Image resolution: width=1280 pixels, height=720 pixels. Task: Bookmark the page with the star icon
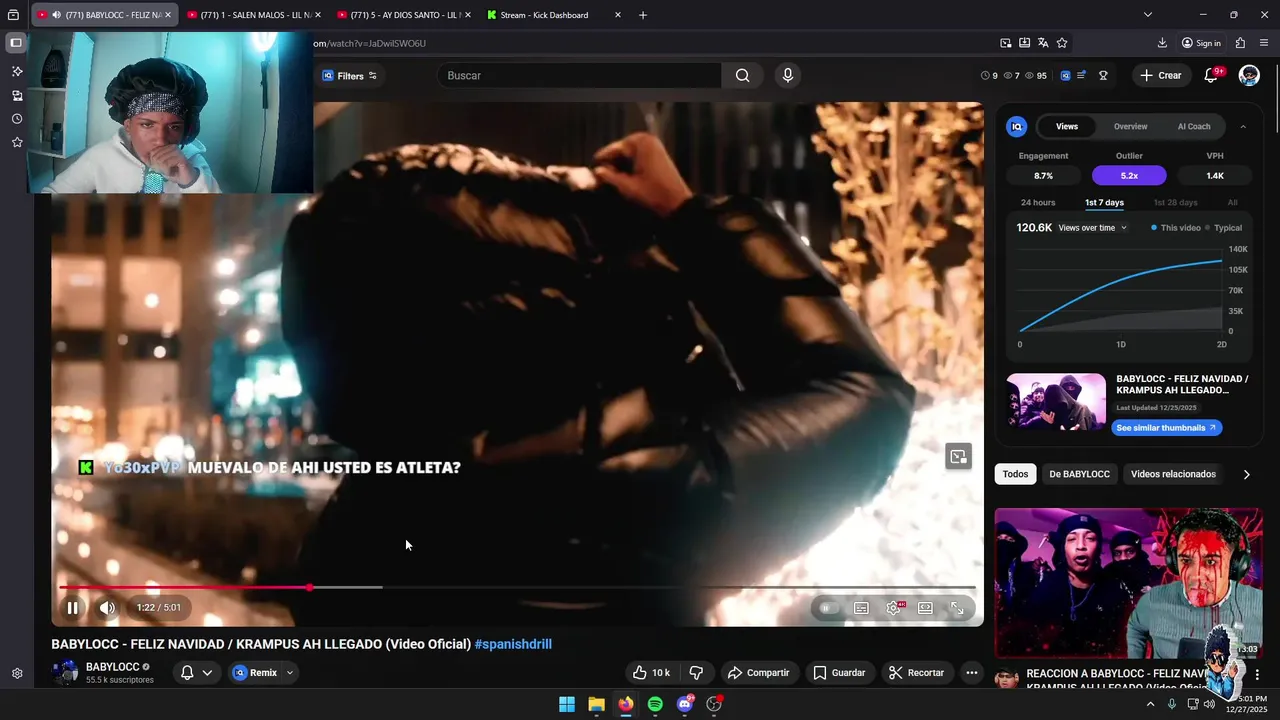tap(1062, 43)
